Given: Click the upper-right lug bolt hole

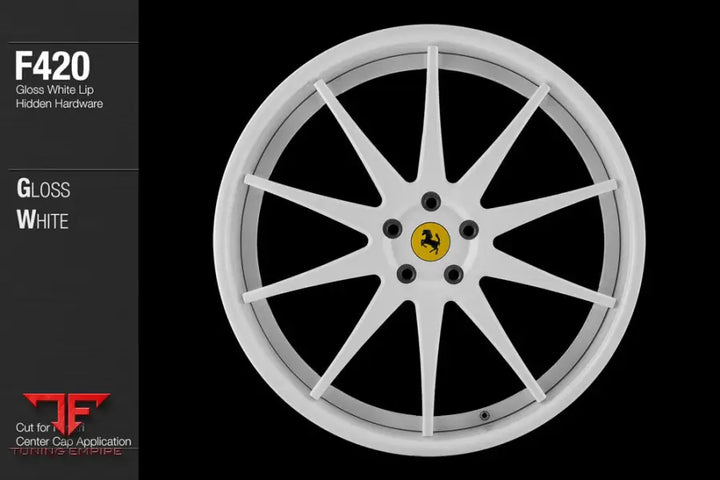Looking at the screenshot, I should (468, 229).
